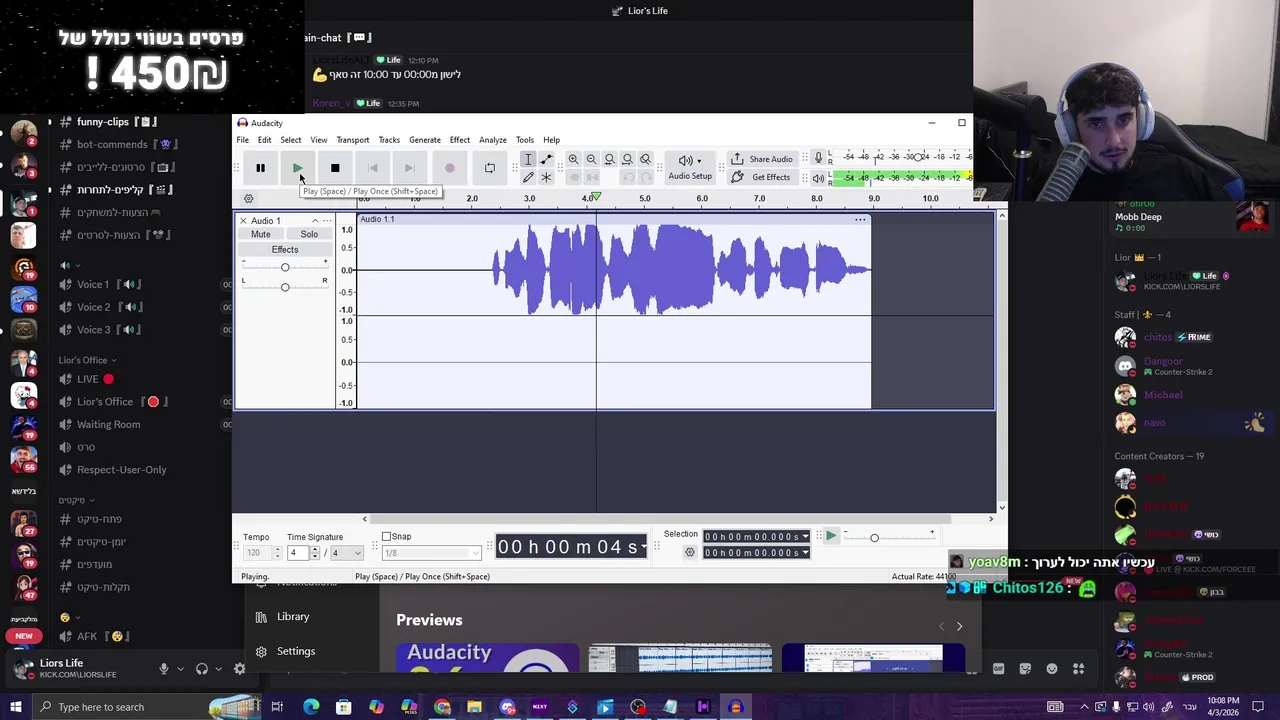Close the Audio 1 track with X
Image resolution: width=1280 pixels, height=720 pixels.
tap(243, 221)
